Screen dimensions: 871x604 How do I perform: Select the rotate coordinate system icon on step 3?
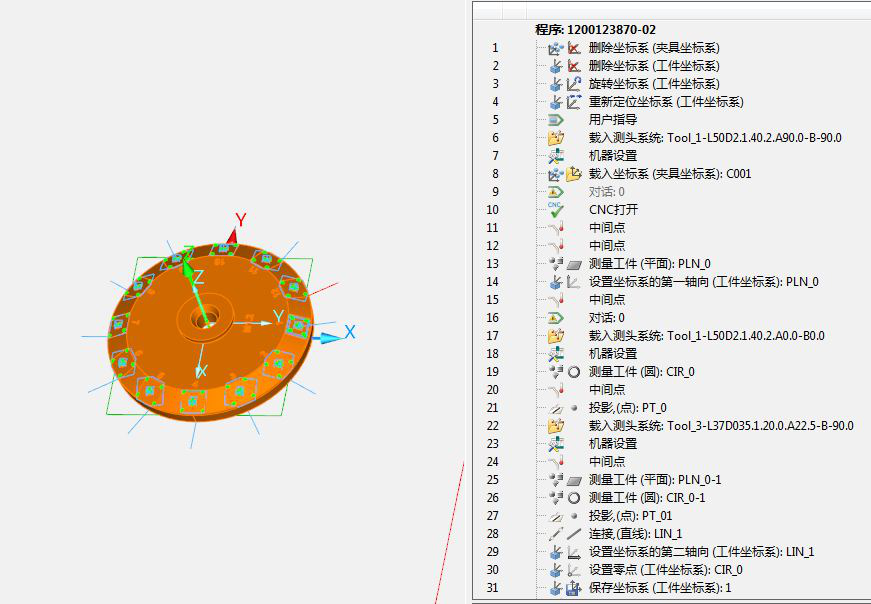[572, 83]
